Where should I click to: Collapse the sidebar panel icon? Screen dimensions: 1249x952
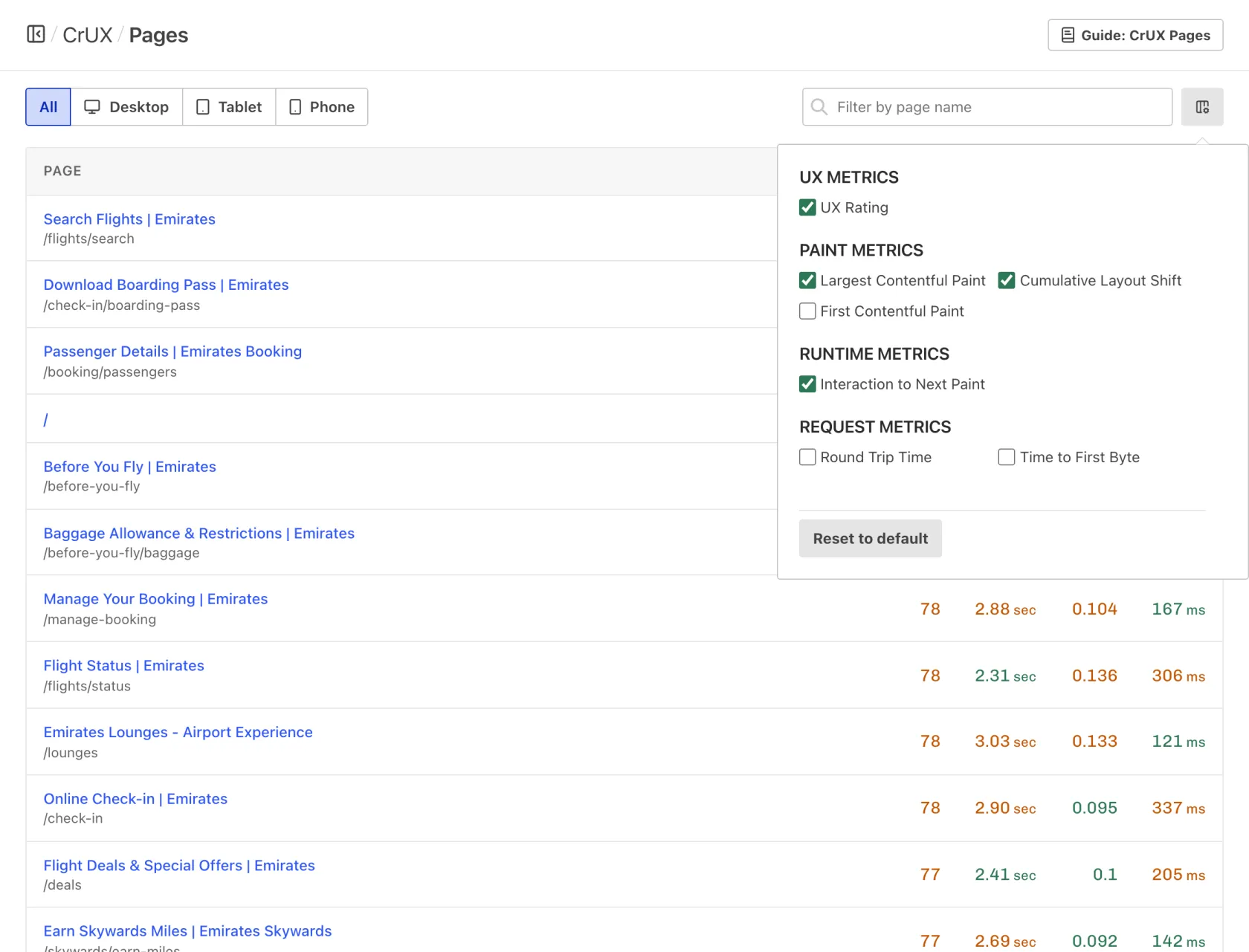pos(36,34)
